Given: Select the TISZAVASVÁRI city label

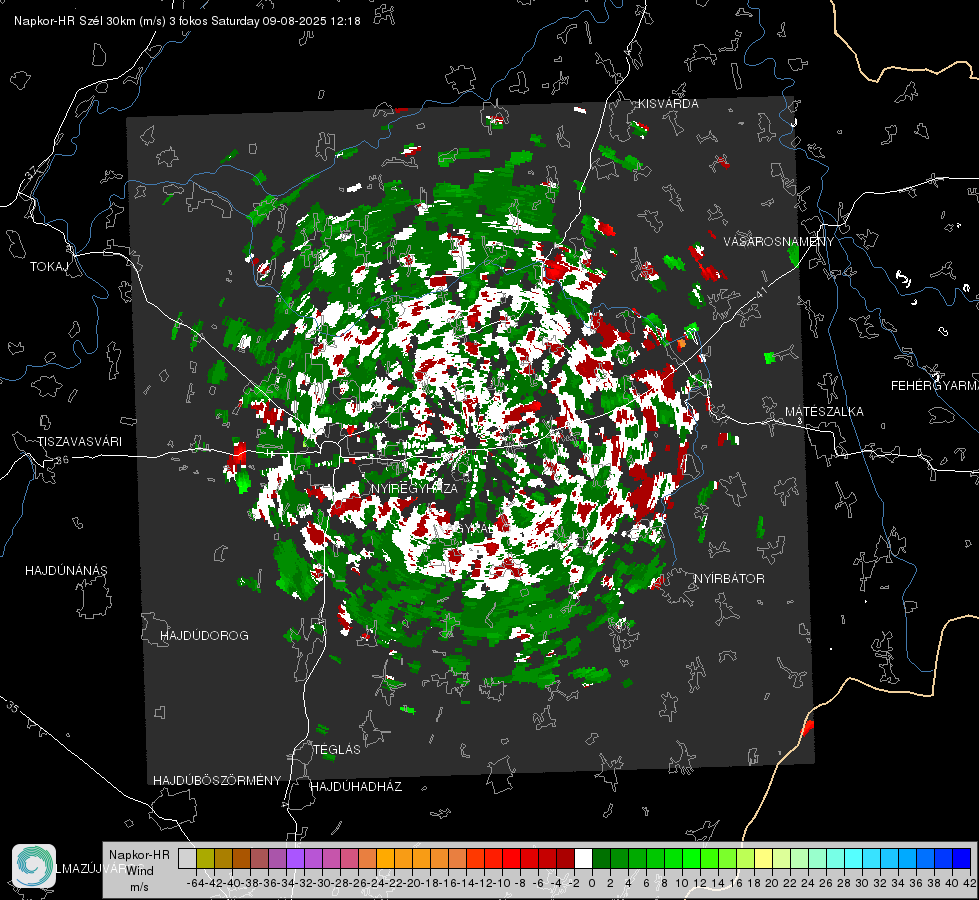Looking at the screenshot, I should [79, 442].
